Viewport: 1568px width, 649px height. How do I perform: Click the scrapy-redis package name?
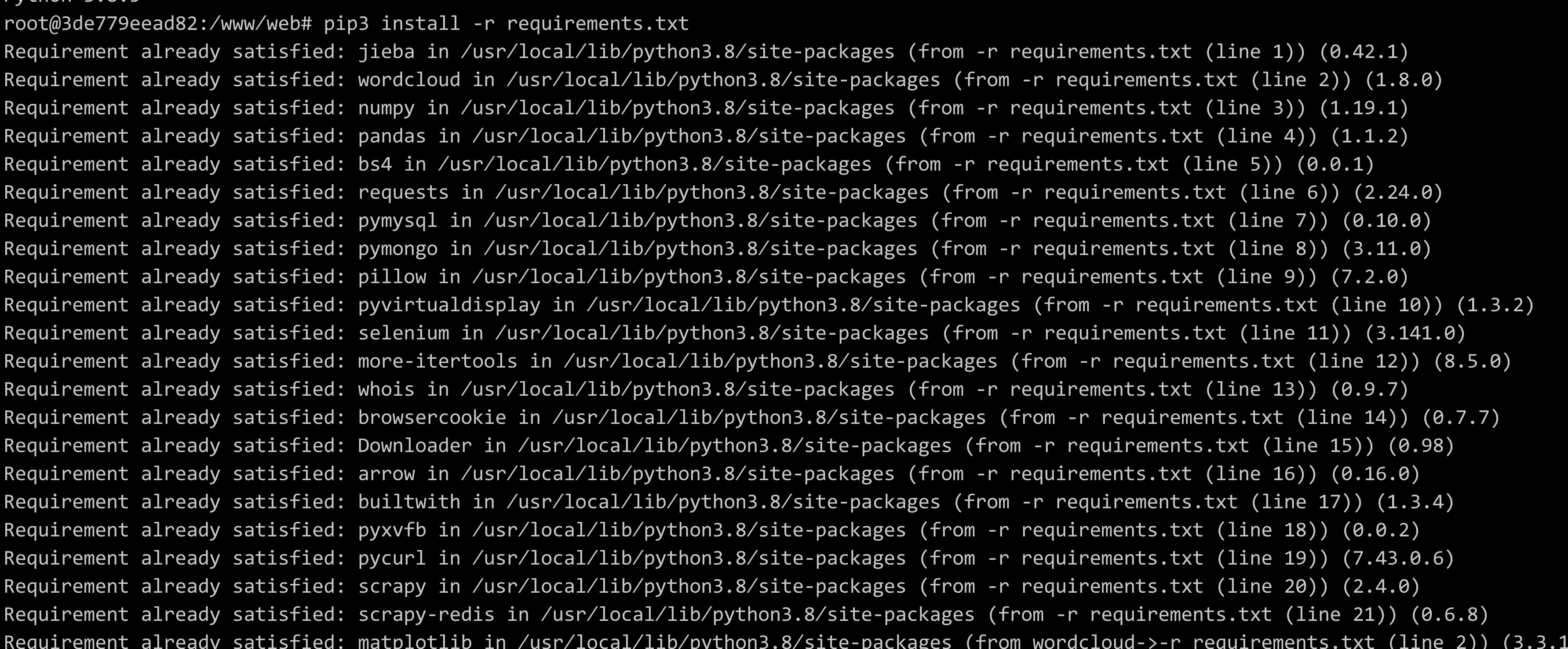[x=426, y=614]
